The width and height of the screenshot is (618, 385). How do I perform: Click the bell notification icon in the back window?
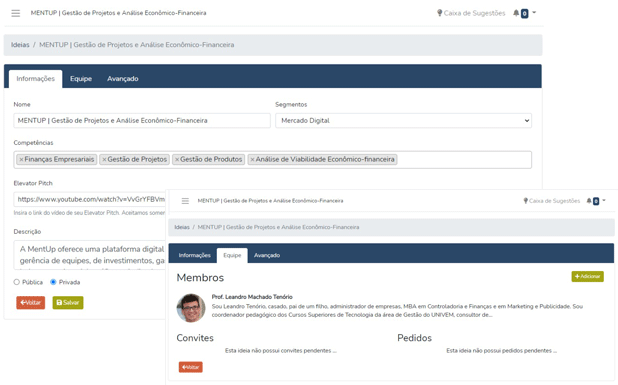pos(516,13)
